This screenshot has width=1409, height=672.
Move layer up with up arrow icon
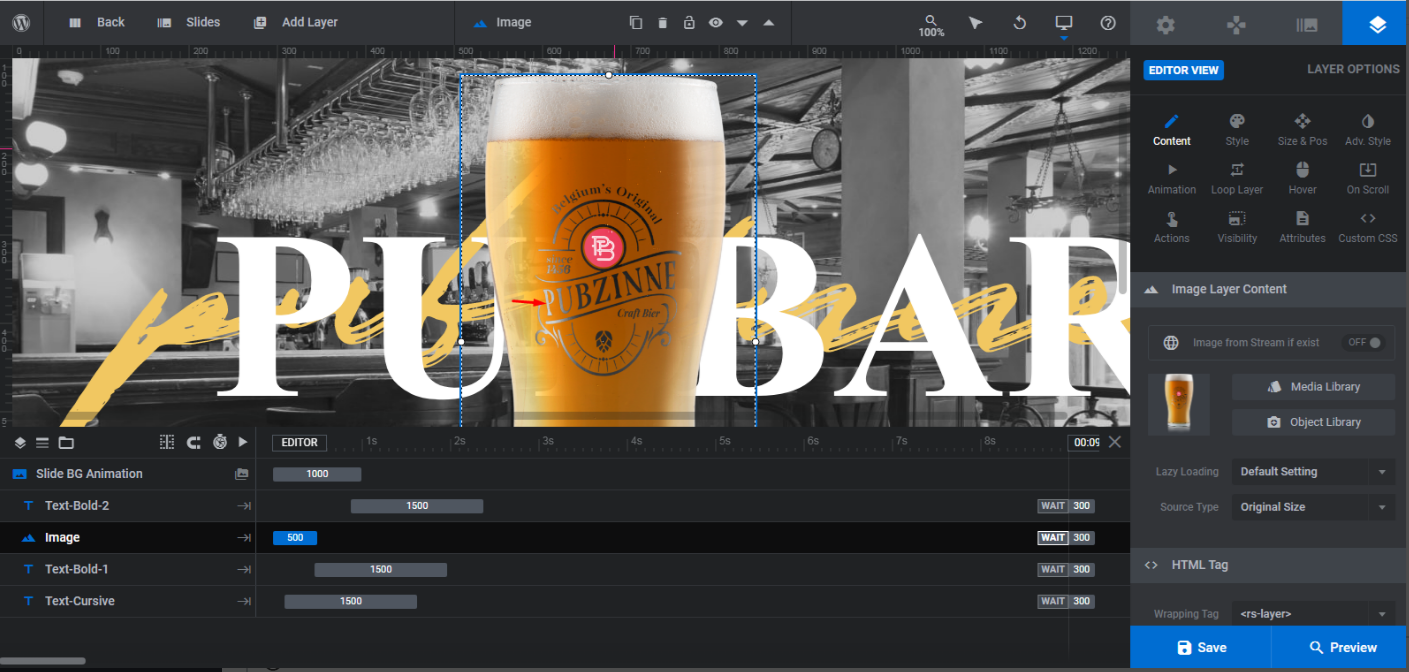768,22
